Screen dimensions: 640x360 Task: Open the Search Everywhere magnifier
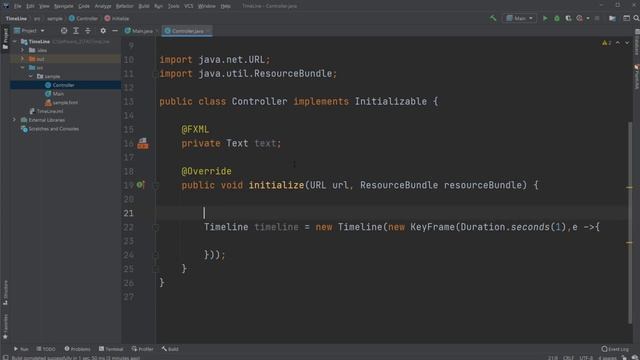tap(636, 18)
